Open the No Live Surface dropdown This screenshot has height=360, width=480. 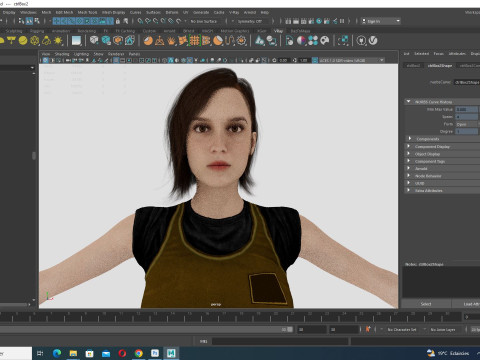coord(205,21)
